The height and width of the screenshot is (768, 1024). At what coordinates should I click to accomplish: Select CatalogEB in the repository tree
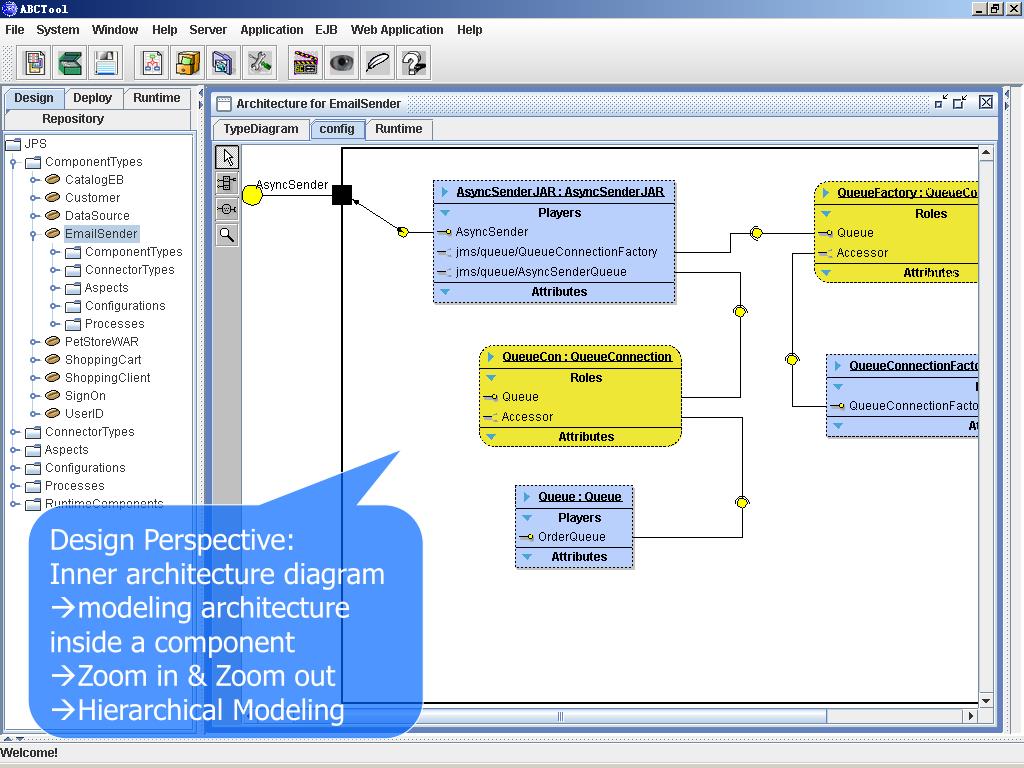pyautogui.click(x=94, y=180)
